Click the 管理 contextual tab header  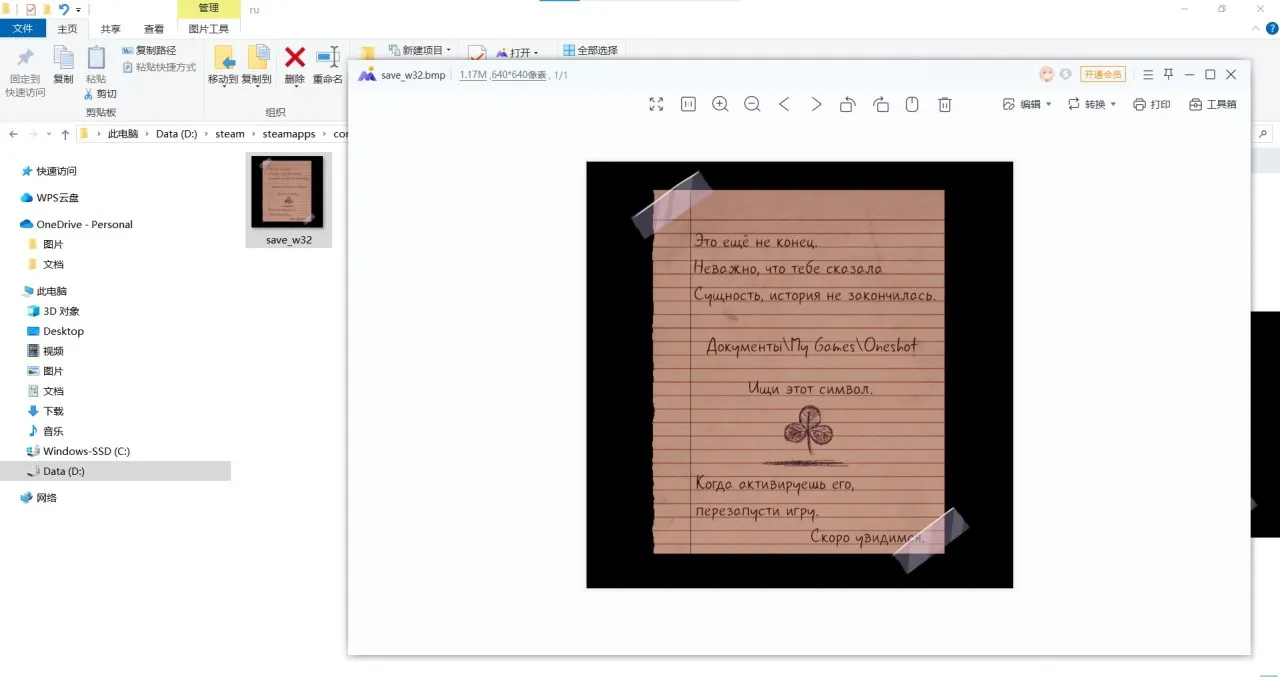(x=208, y=8)
